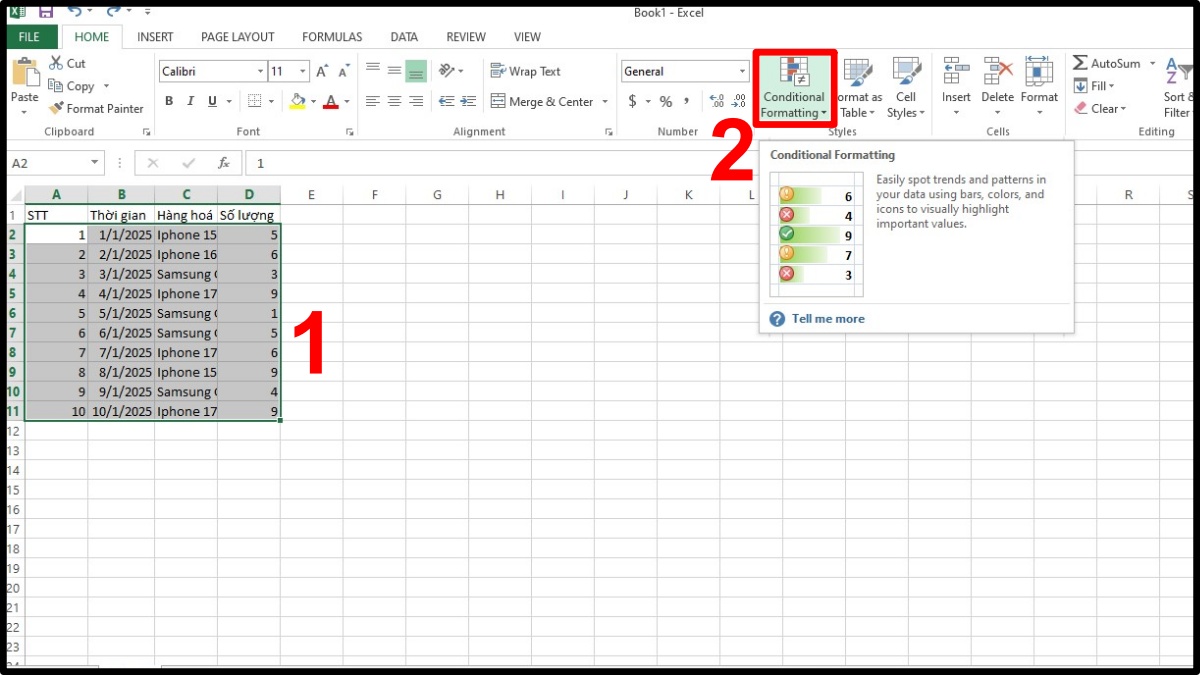Click Top Align icon
The height and width of the screenshot is (675, 1200).
(373, 70)
